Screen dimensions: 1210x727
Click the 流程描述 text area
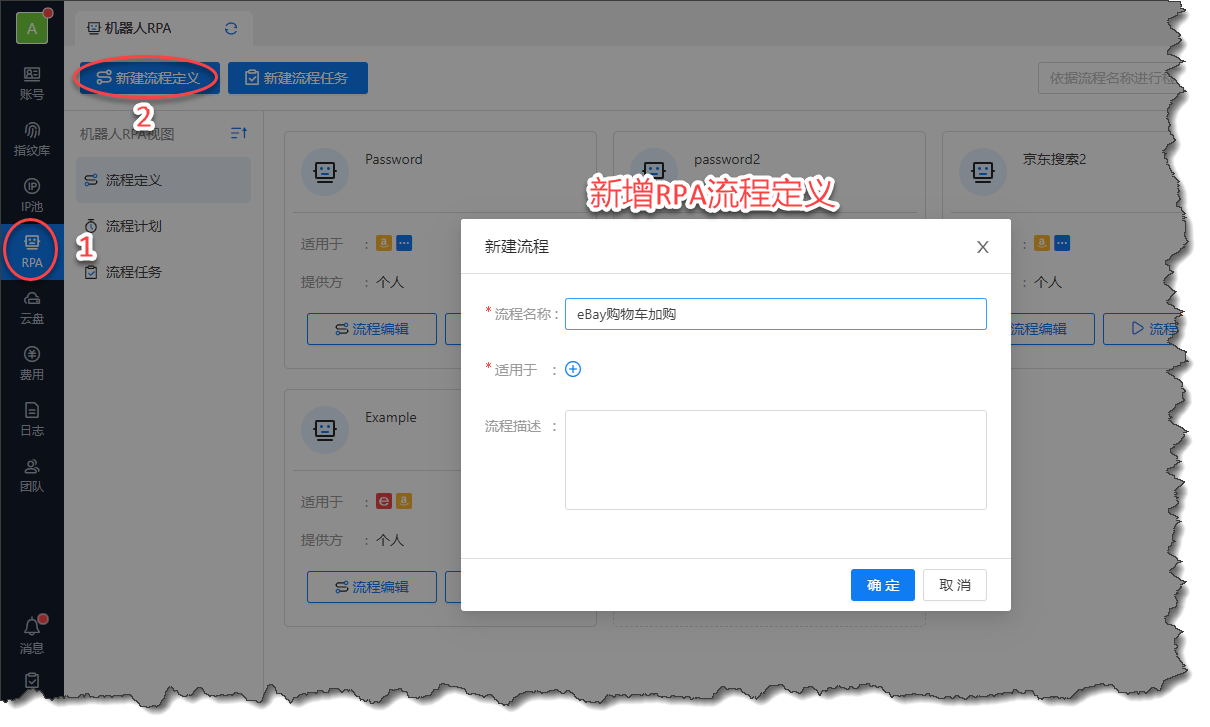click(x=776, y=460)
